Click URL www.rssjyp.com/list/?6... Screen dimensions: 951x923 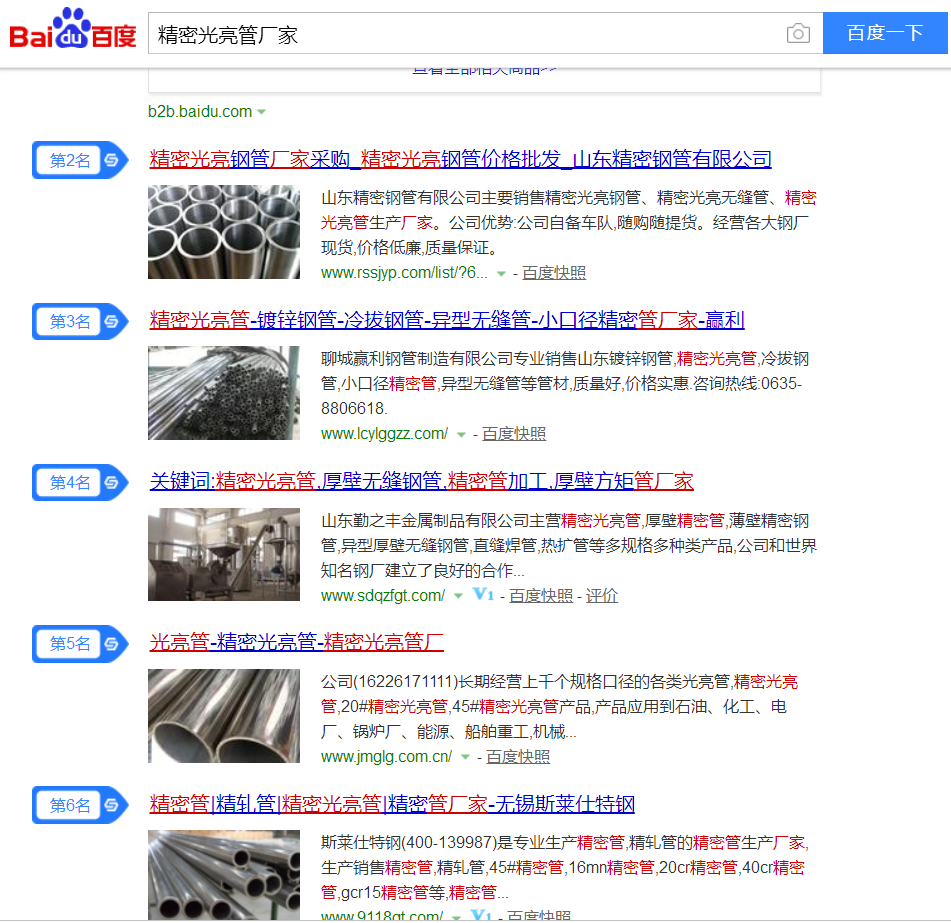pos(404,274)
